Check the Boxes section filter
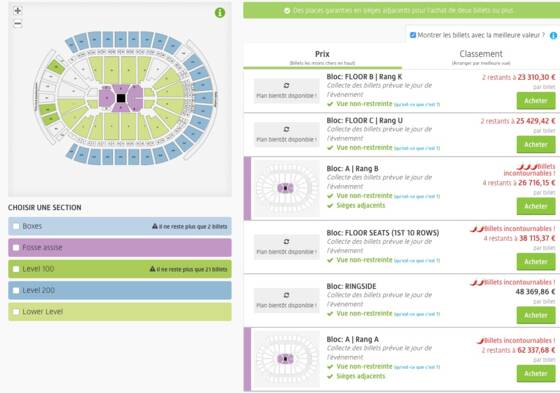 tap(16, 226)
